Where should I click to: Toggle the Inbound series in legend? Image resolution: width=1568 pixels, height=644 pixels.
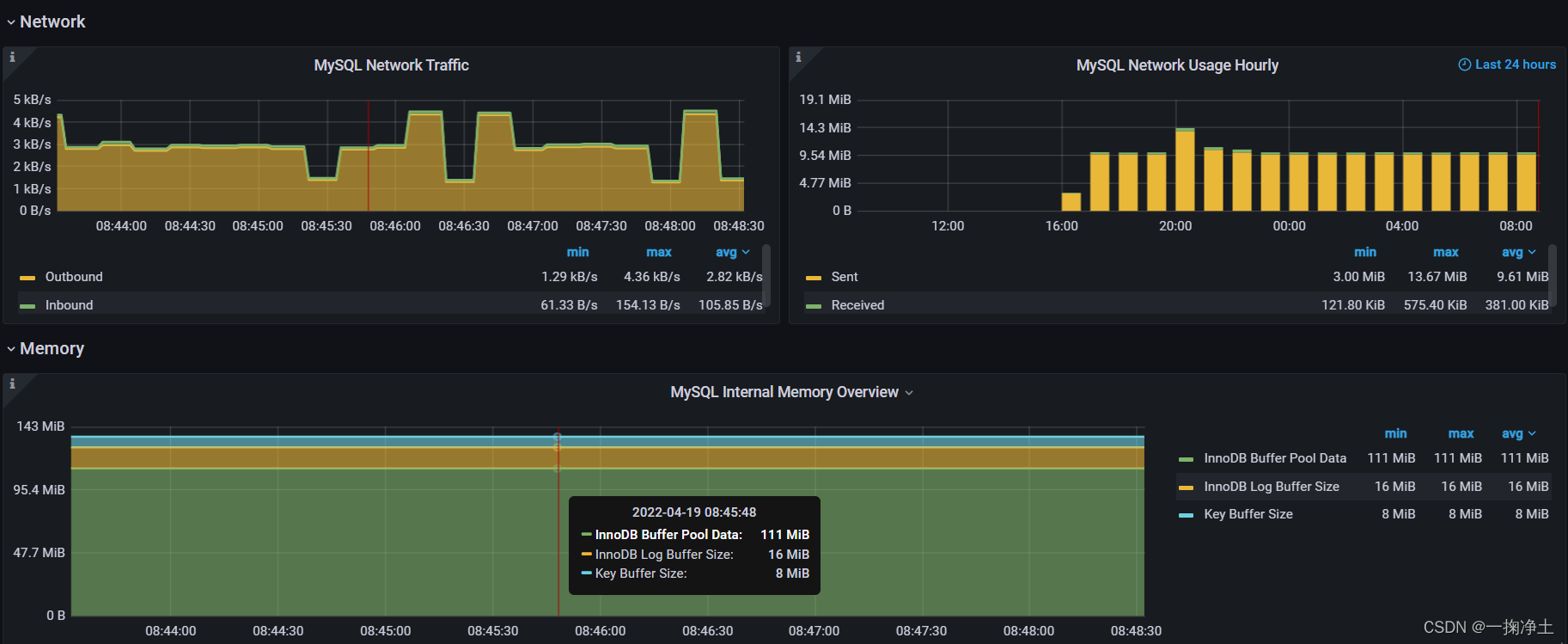click(69, 305)
